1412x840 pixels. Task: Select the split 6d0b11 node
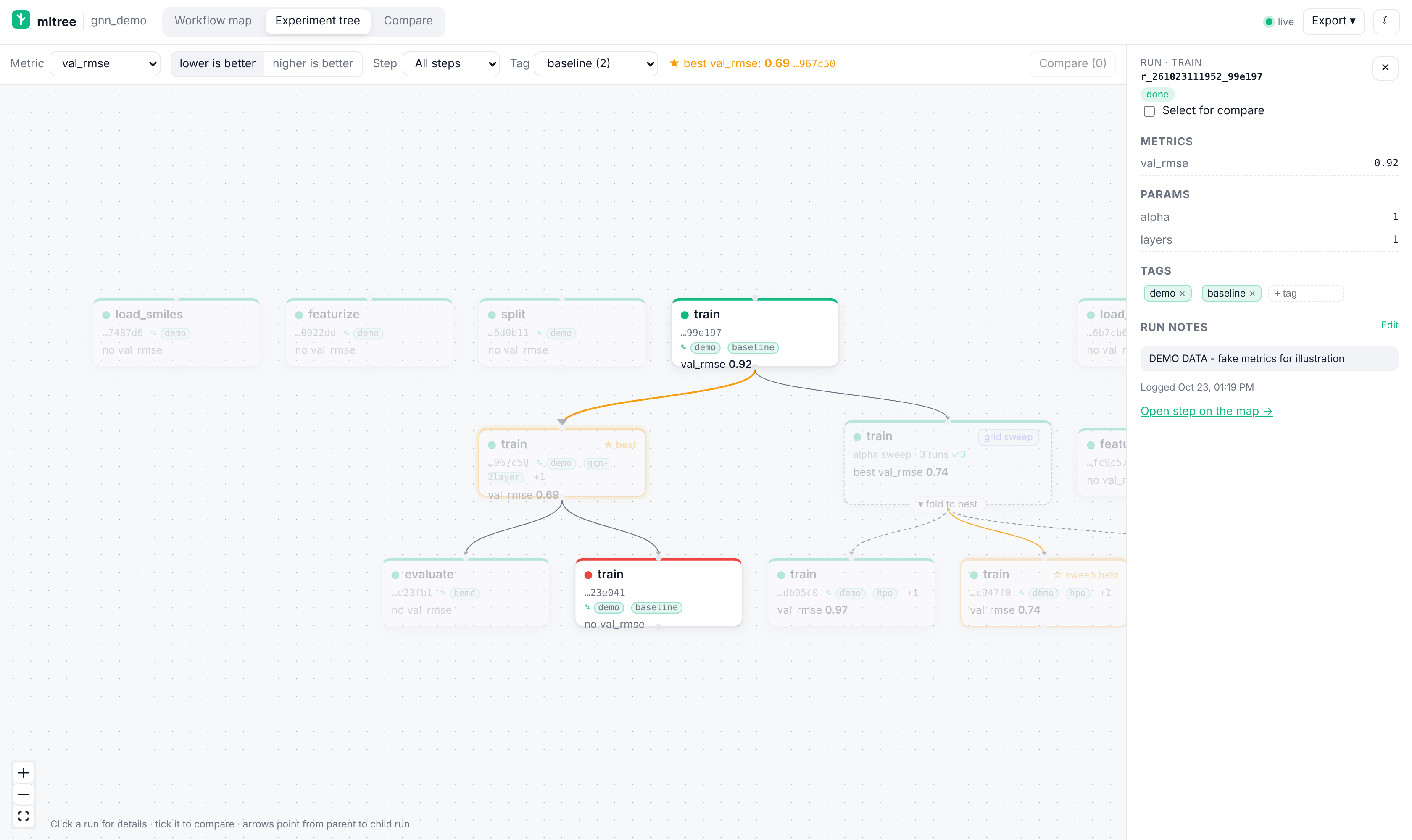(562, 333)
